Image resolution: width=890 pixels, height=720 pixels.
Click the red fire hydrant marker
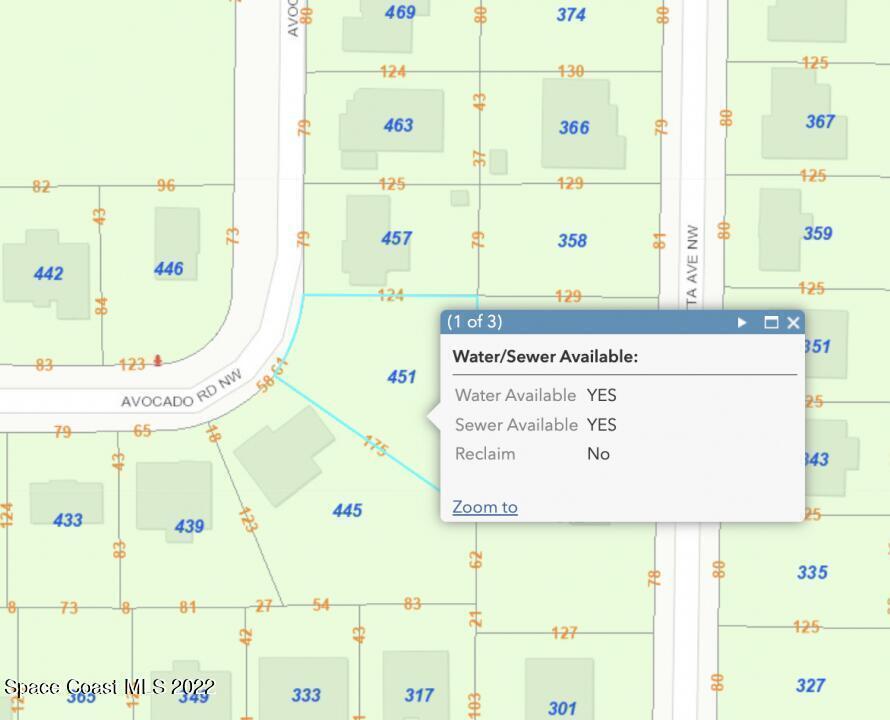[x=157, y=361]
